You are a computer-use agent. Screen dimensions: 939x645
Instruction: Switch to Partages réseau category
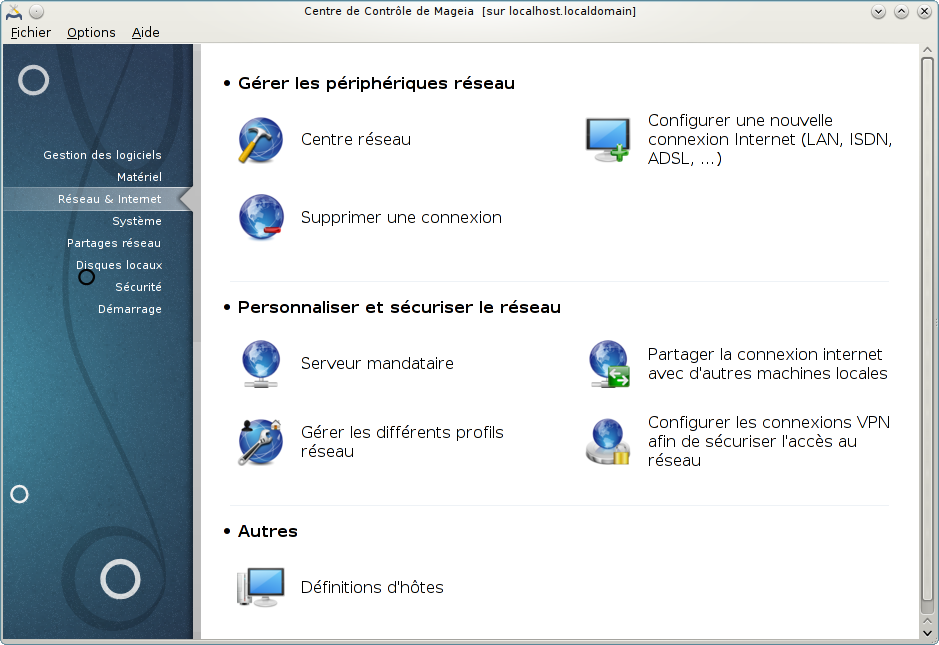click(x=114, y=243)
